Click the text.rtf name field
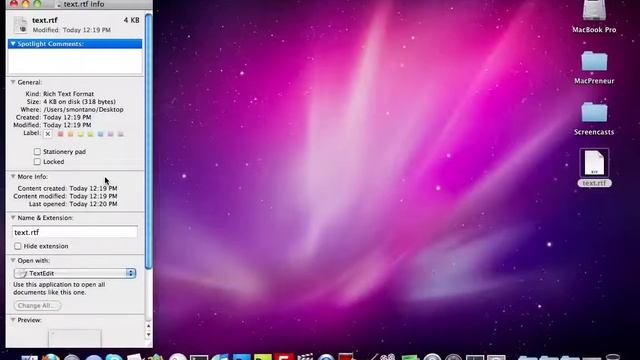This screenshot has width=640, height=360. coord(75,232)
